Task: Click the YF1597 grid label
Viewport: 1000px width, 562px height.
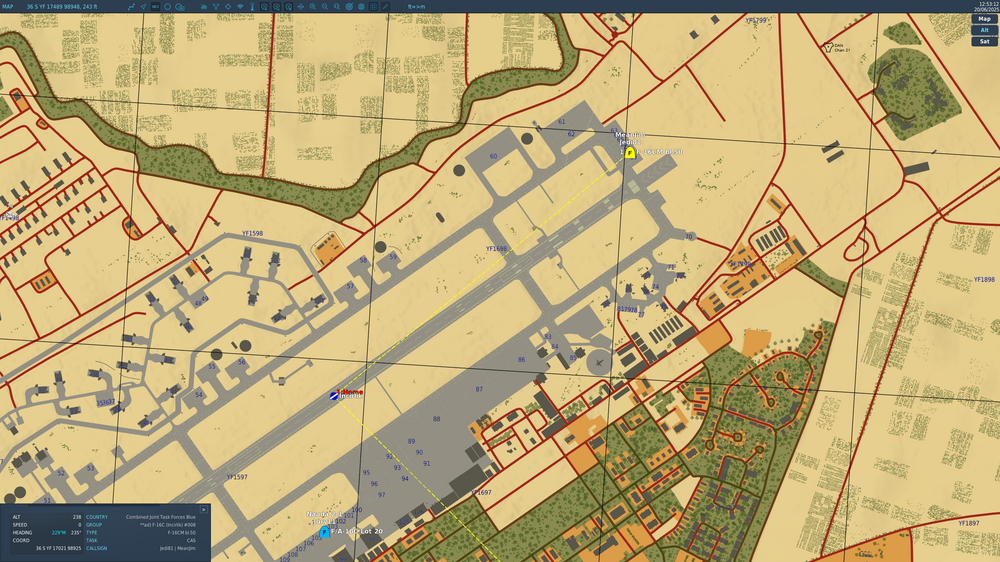Action: pyautogui.click(x=237, y=477)
